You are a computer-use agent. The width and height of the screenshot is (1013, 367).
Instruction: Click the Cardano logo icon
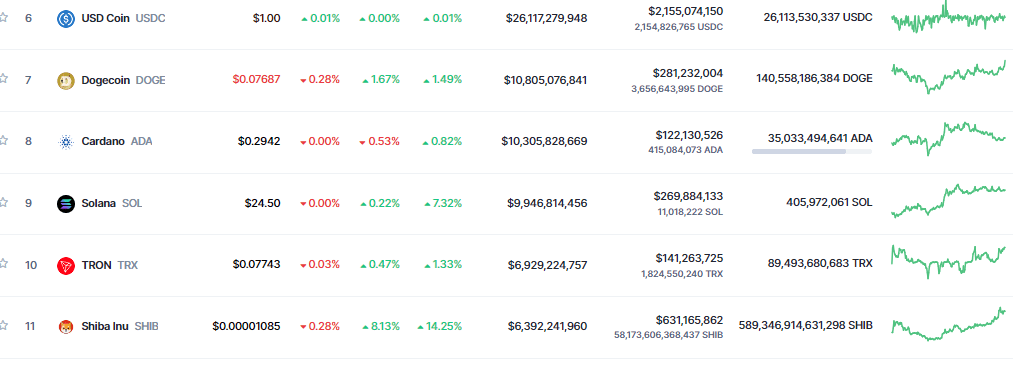(66, 142)
